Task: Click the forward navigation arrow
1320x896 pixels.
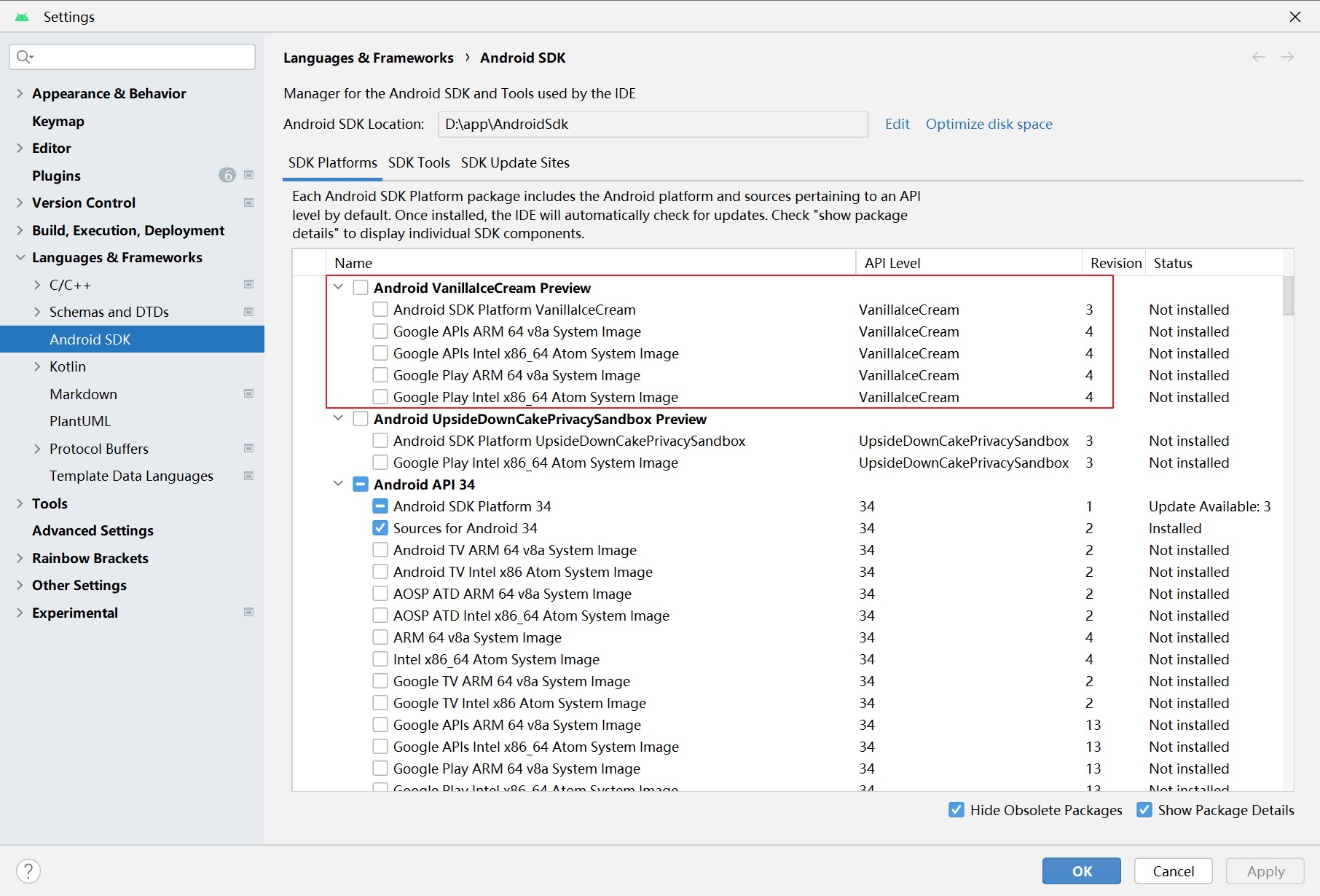Action: (1287, 57)
